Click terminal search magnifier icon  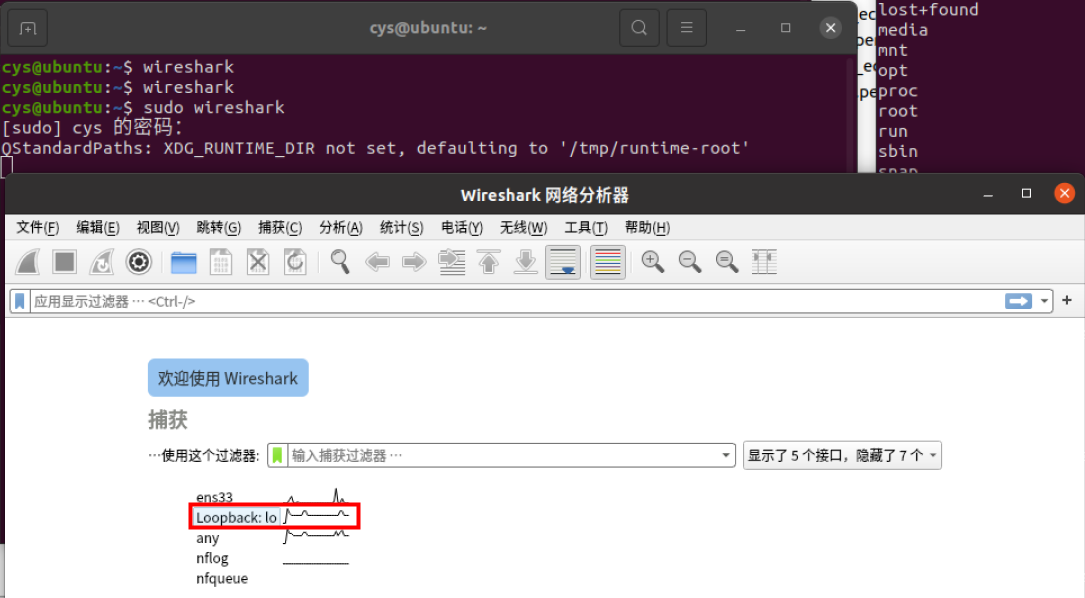[639, 28]
